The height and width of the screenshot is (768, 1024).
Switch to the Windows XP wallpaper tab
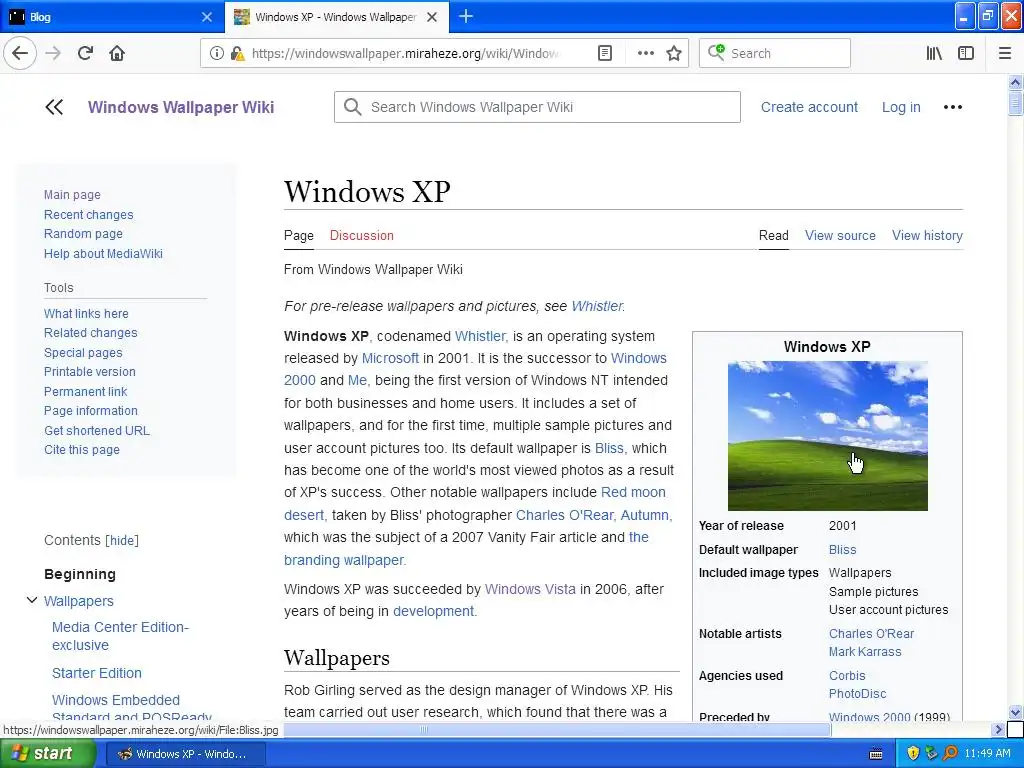tap(337, 17)
